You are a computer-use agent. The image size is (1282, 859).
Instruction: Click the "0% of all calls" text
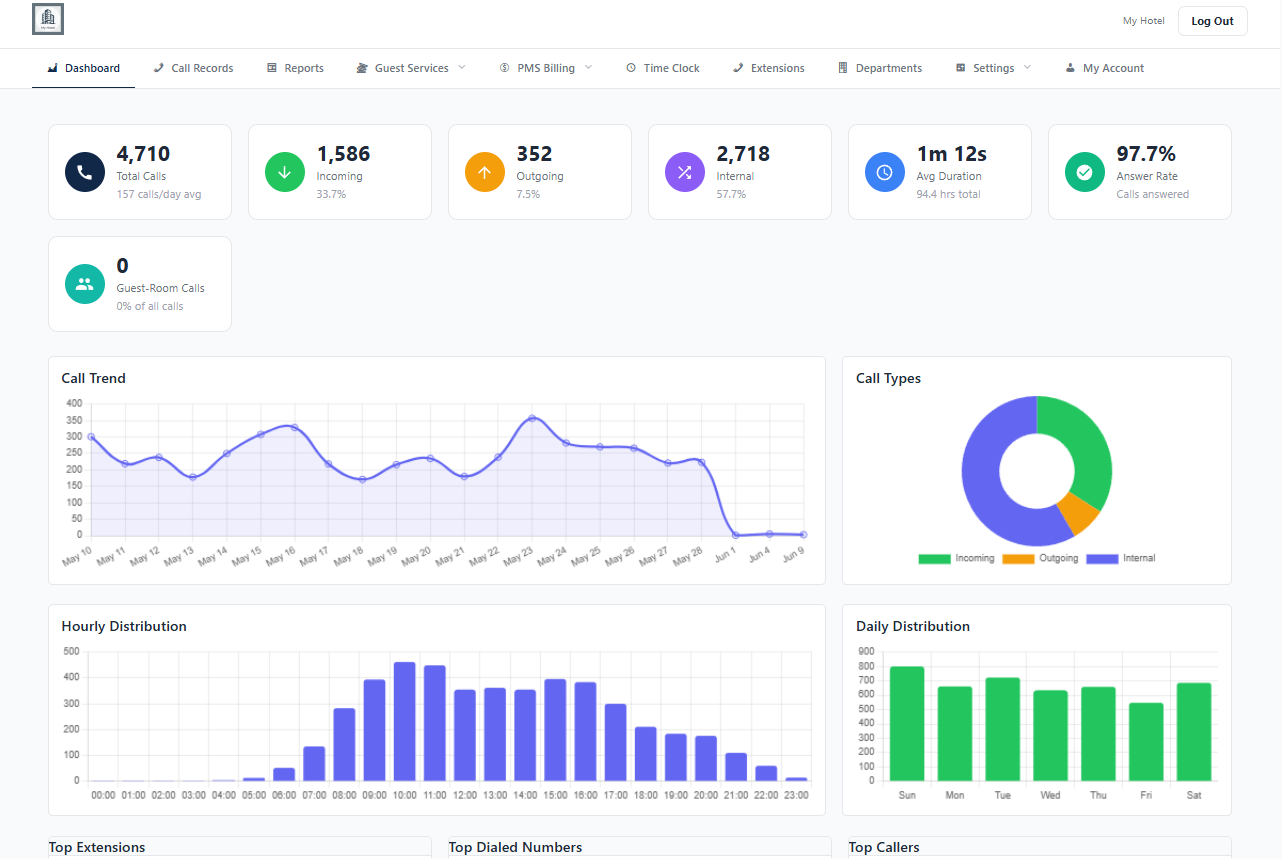tap(150, 306)
